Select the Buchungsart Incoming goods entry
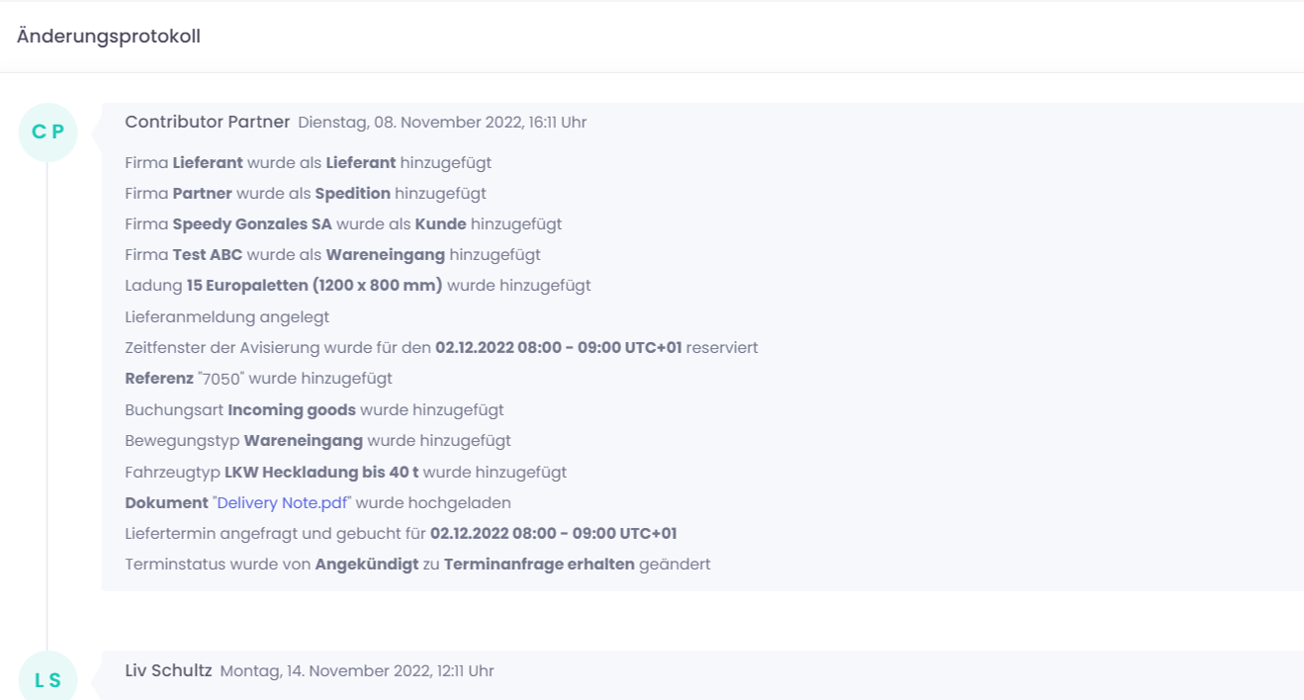 point(314,410)
